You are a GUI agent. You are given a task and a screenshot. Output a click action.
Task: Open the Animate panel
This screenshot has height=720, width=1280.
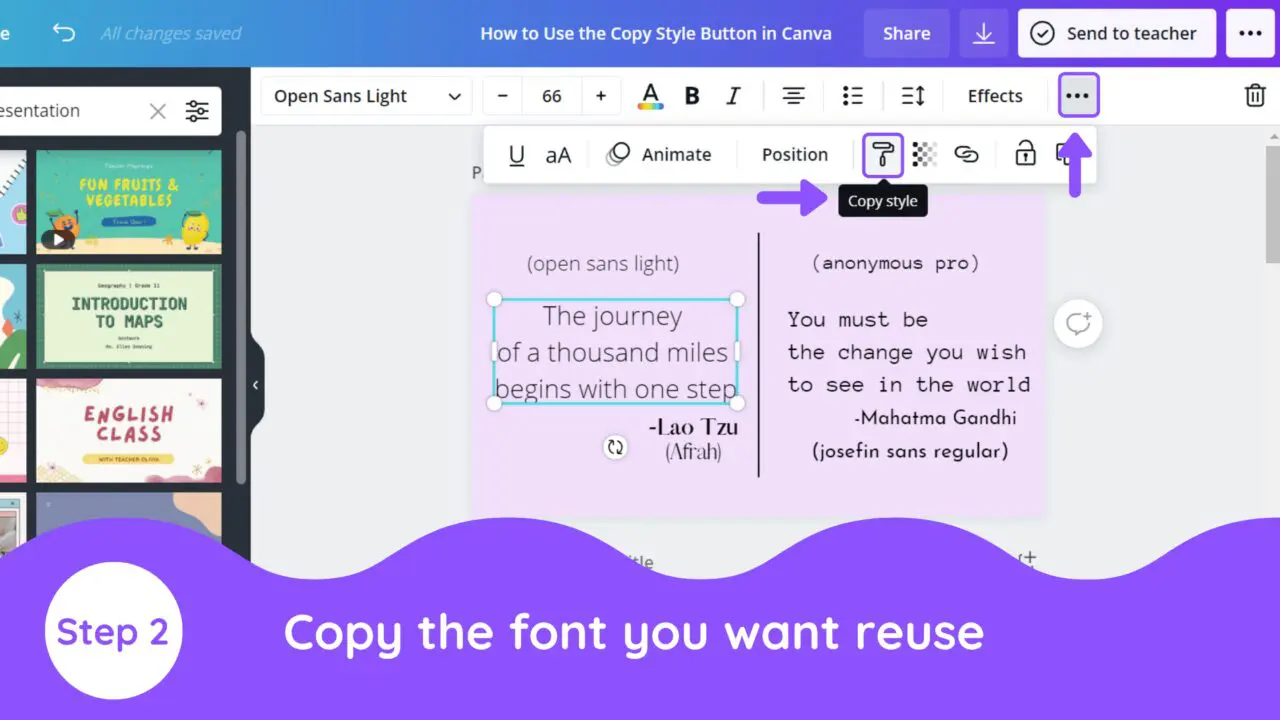point(660,154)
